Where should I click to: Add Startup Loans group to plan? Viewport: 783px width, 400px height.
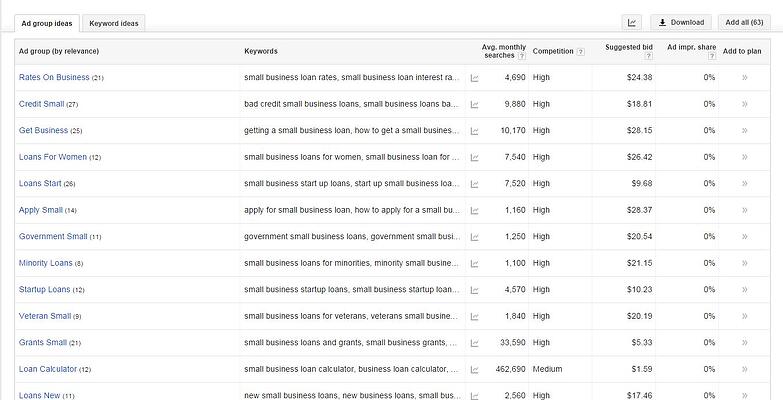pos(745,289)
